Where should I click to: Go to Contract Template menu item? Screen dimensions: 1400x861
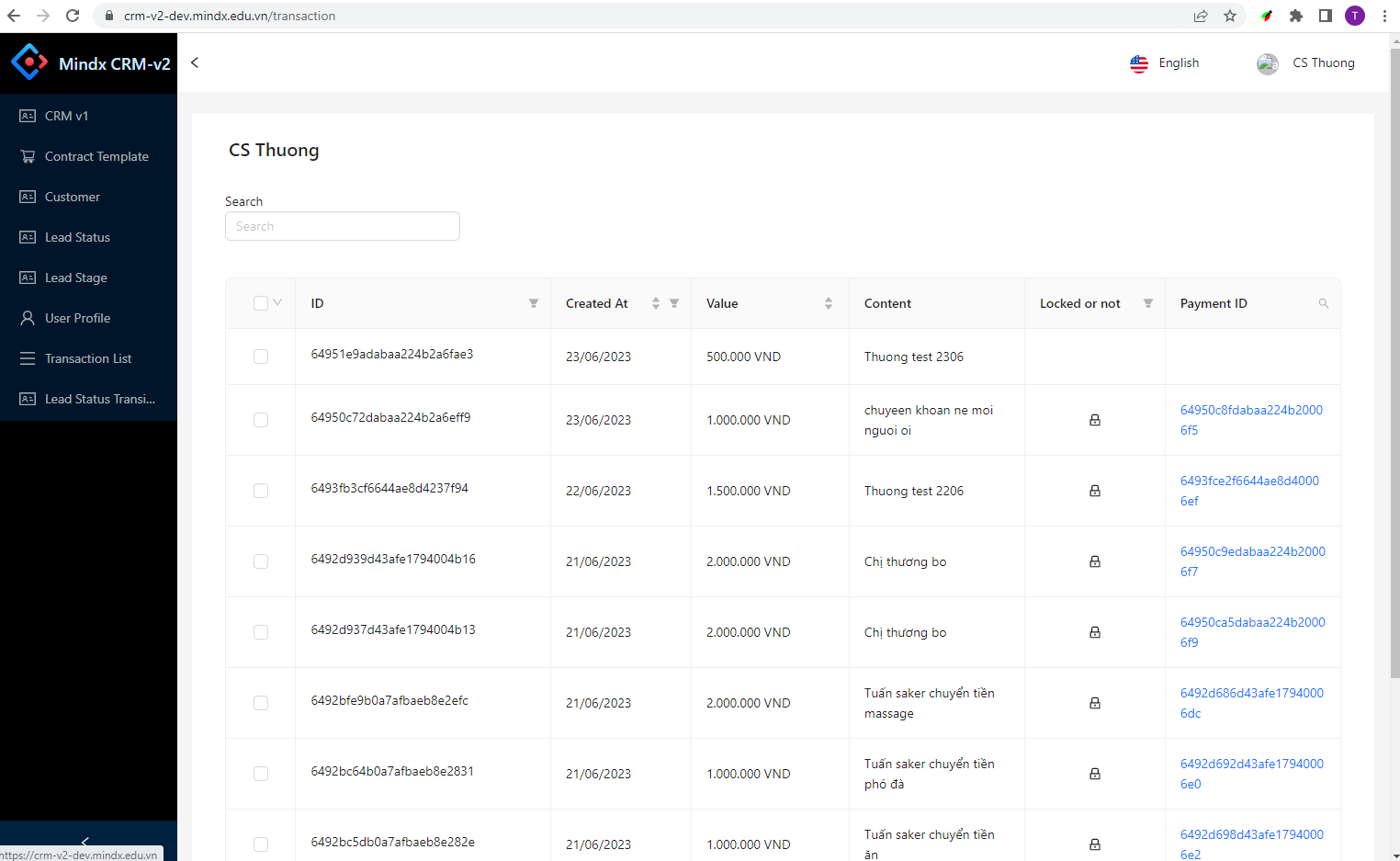88,156
